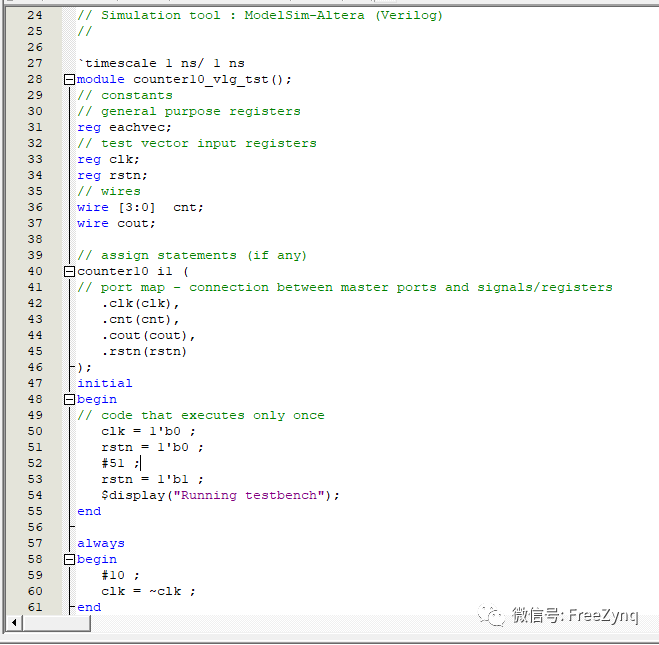Click the "rstn = 1'b1 ;" statement
Image resolution: width=659 pixels, height=645 pixels.
point(152,479)
